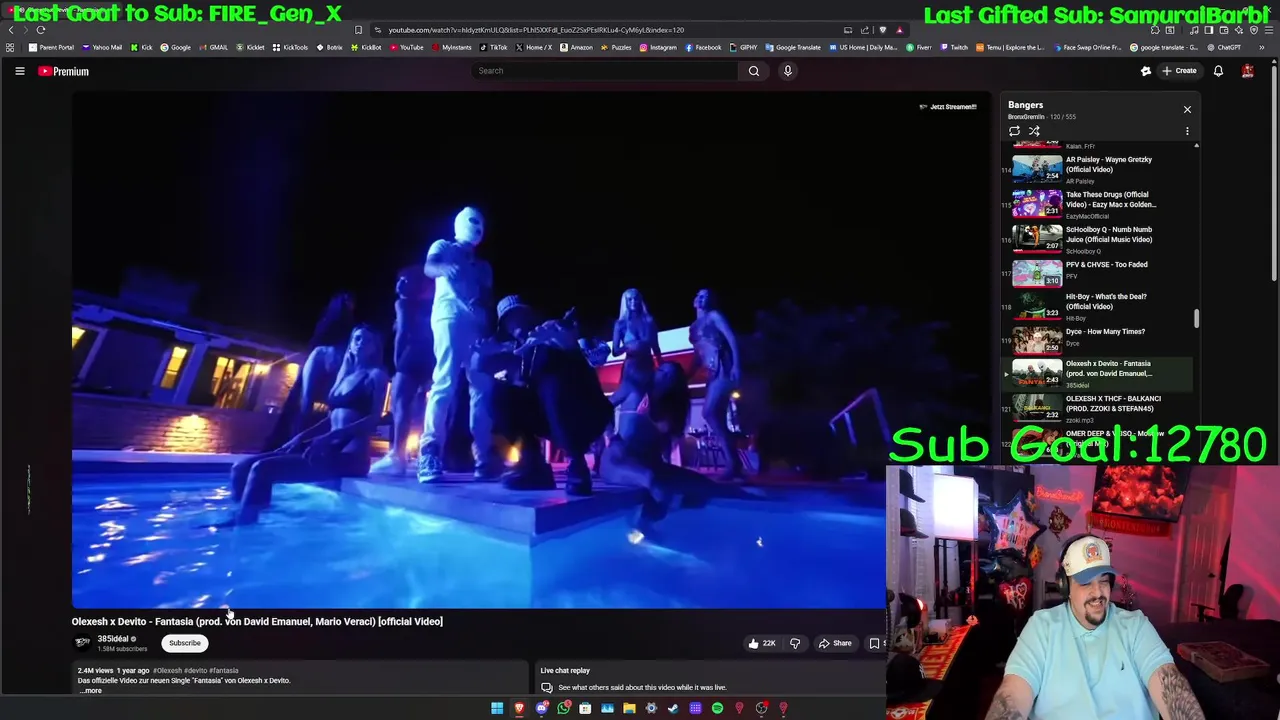Click the magnifier search button
The height and width of the screenshot is (720, 1280).
tap(754, 71)
